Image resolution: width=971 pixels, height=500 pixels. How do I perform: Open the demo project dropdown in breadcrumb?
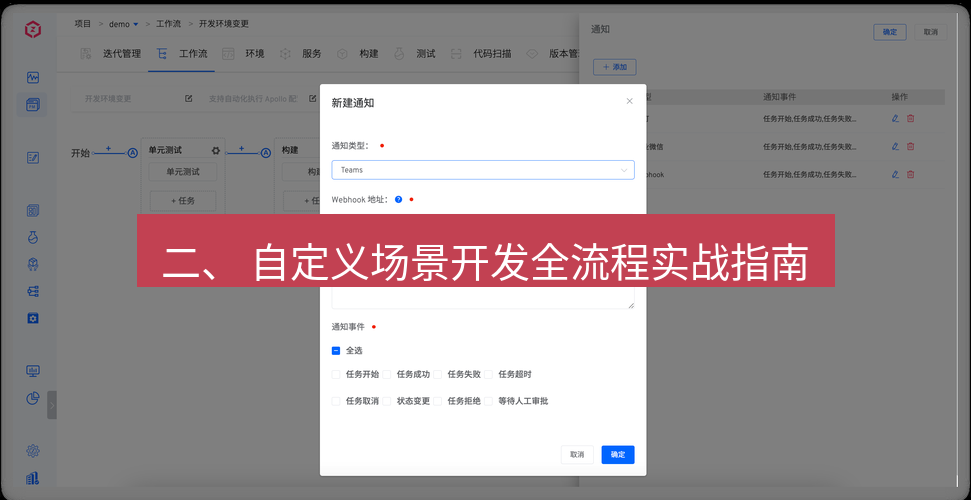pos(123,24)
